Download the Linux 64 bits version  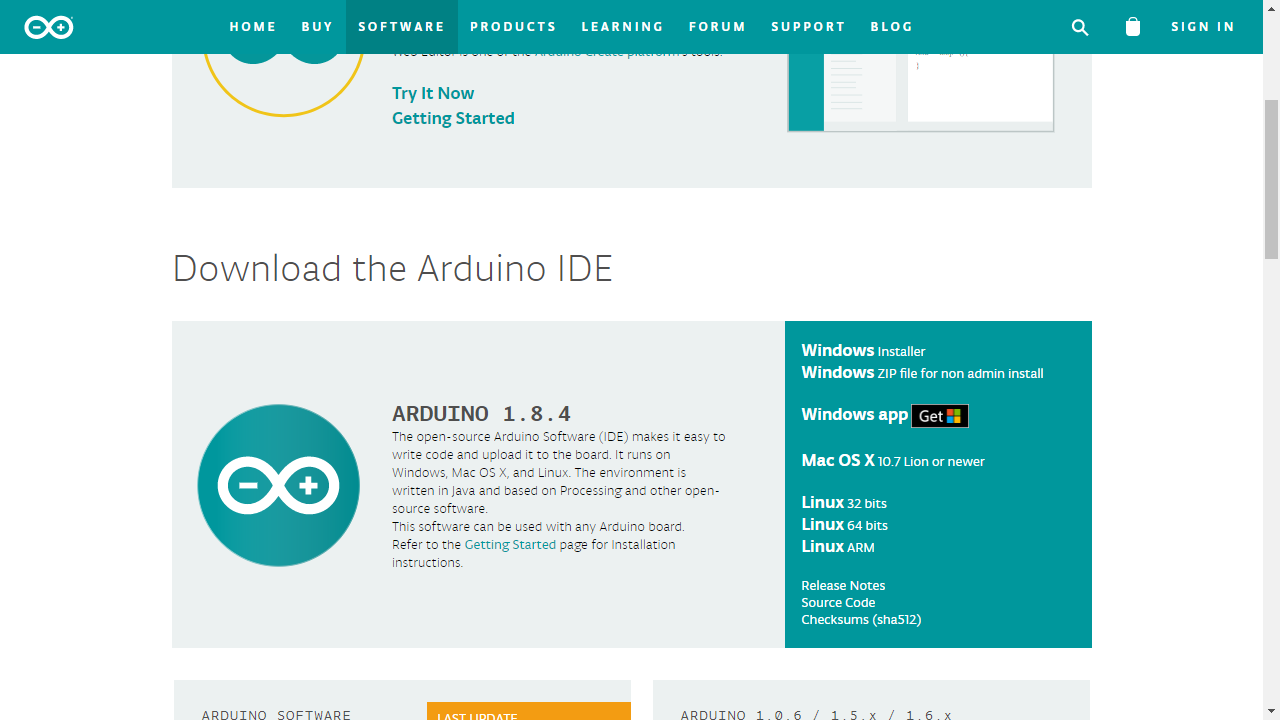(x=844, y=524)
